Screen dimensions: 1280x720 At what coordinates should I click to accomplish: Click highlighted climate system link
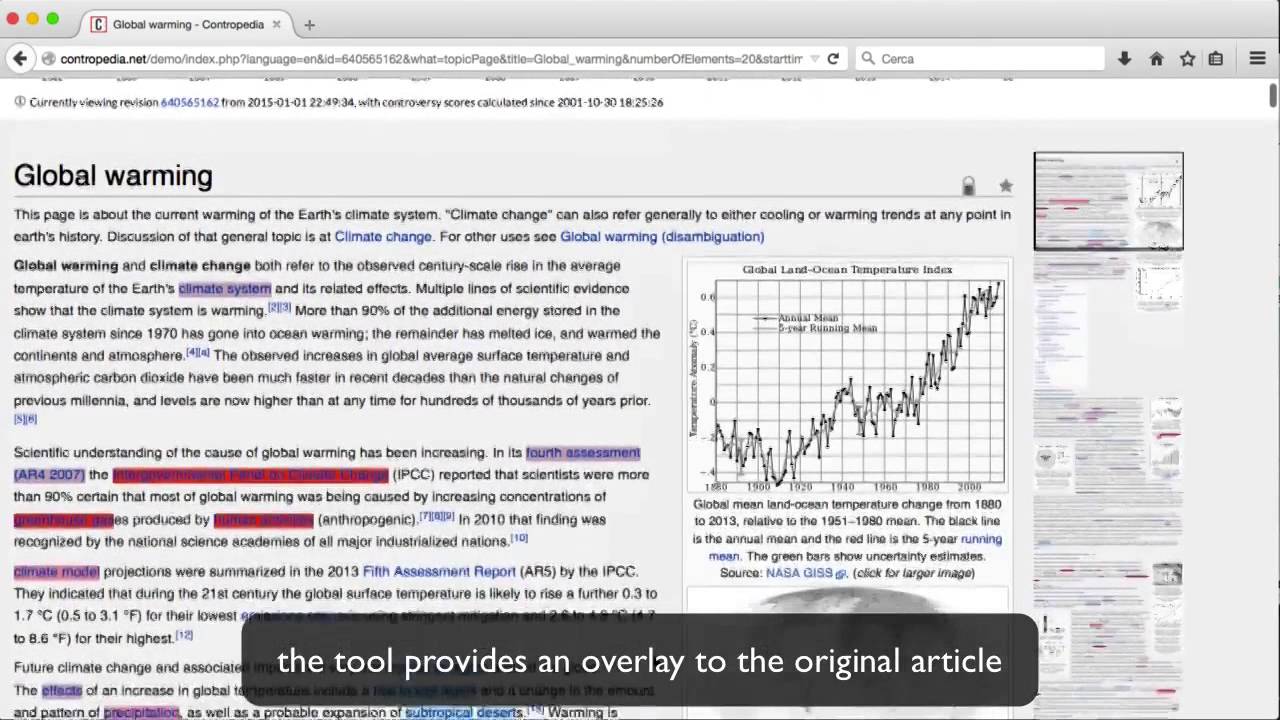click(225, 289)
